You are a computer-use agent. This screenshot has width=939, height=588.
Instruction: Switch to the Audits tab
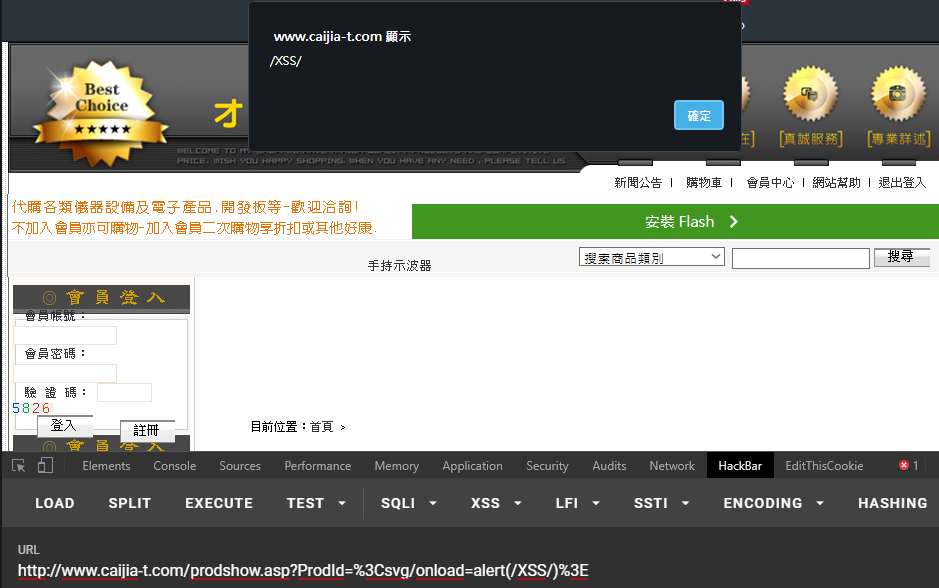[x=609, y=466]
